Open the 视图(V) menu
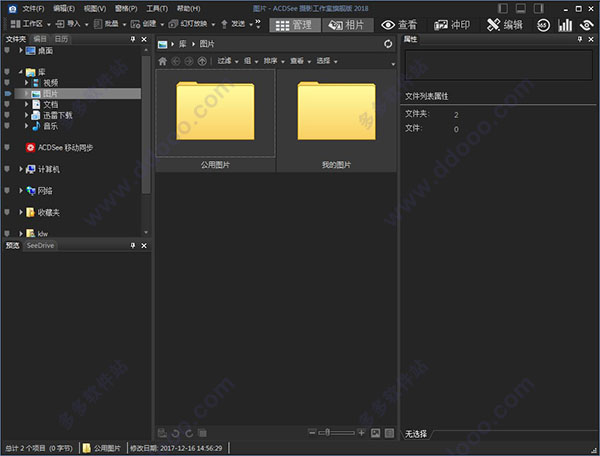Screen dimensions: 600x456 click(95, 8)
